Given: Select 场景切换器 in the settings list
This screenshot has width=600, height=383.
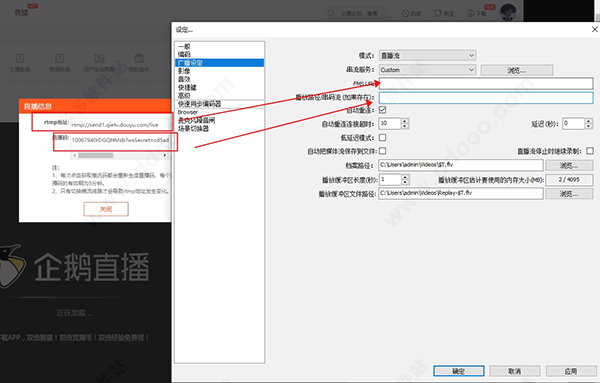Looking at the screenshot, I should click(x=219, y=129).
